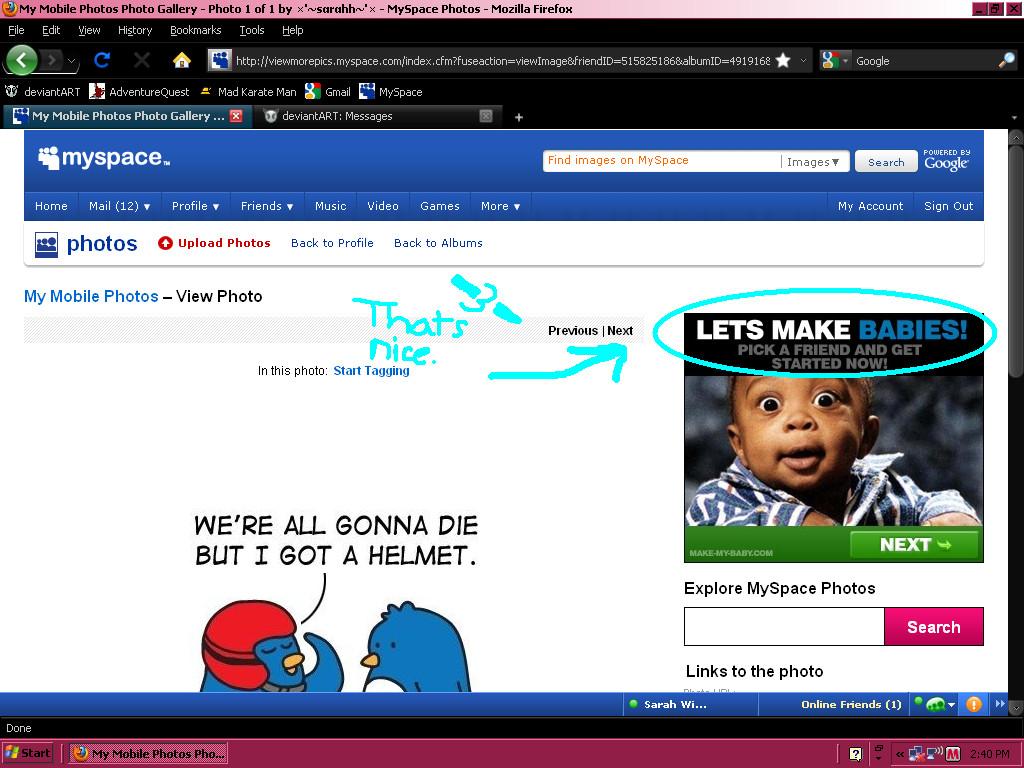Viewport: 1024px width, 768px height.
Task: Click the Explore MySpace Photos search field
Action: click(784, 627)
